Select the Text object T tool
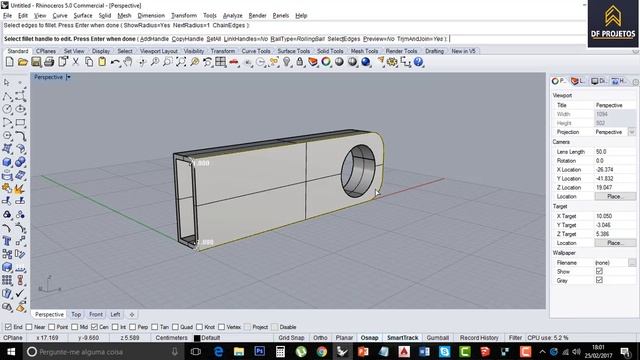Viewport: 640px width, 360px height. 7,241
